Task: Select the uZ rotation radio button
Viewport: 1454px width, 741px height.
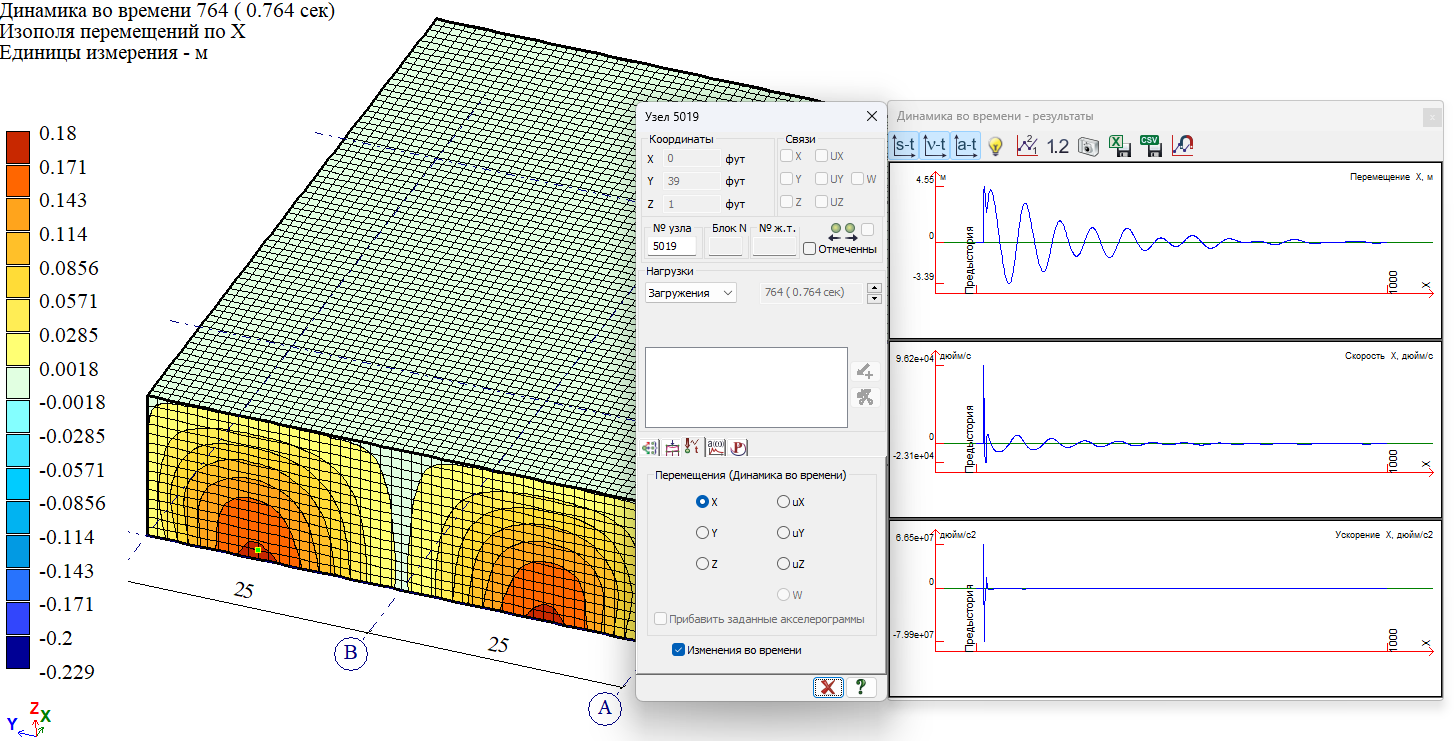Action: pyautogui.click(x=783, y=564)
